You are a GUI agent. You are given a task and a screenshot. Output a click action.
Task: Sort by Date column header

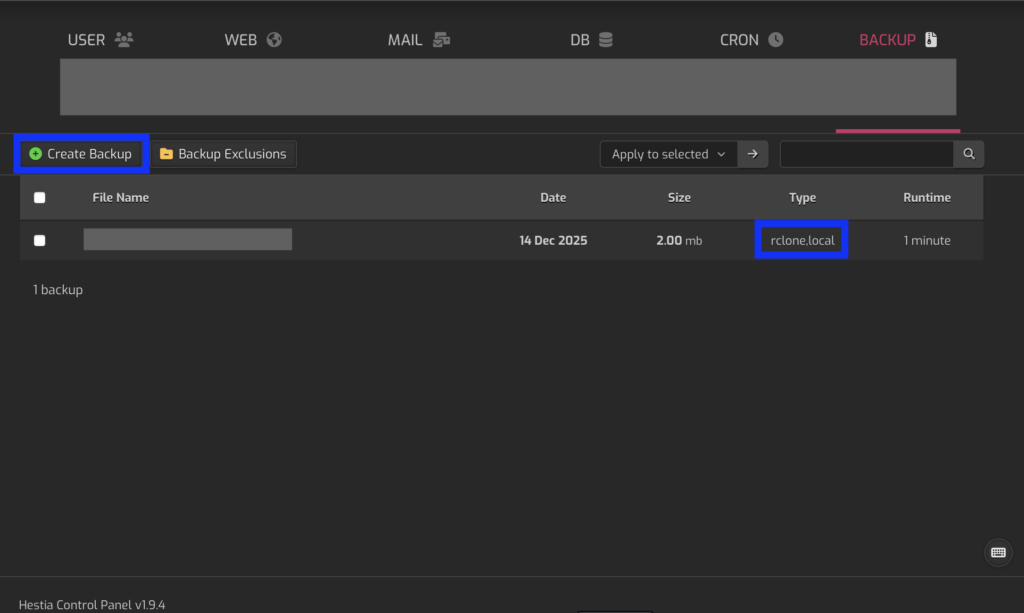pyautogui.click(x=553, y=198)
